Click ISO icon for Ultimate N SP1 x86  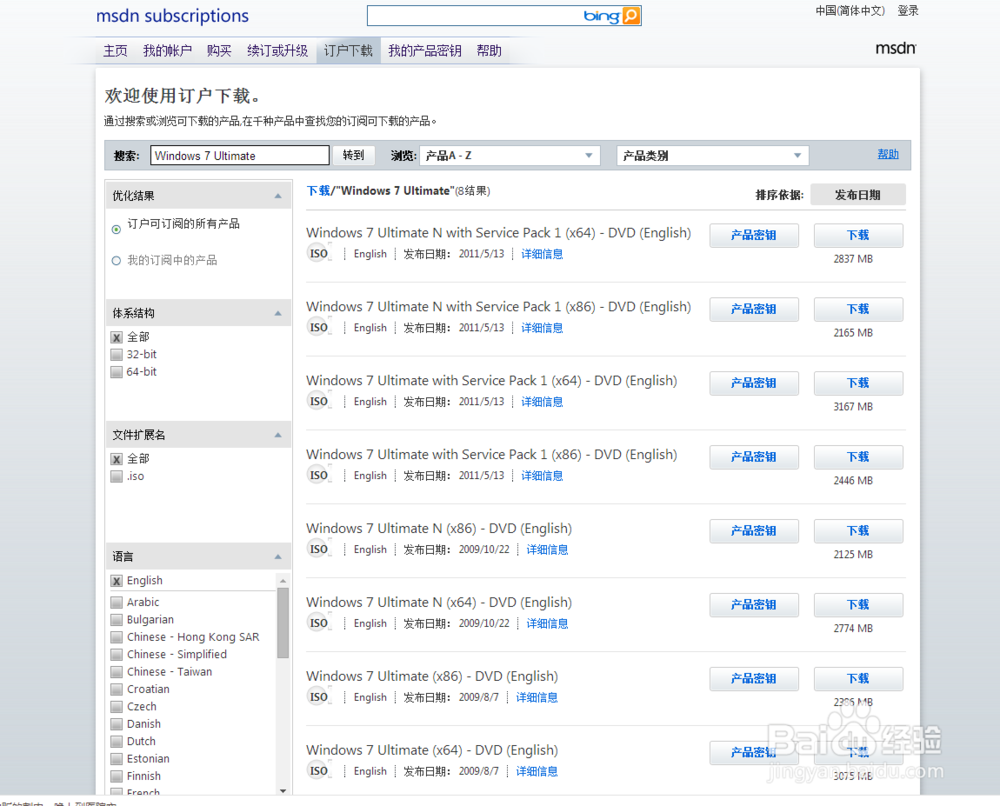point(319,327)
